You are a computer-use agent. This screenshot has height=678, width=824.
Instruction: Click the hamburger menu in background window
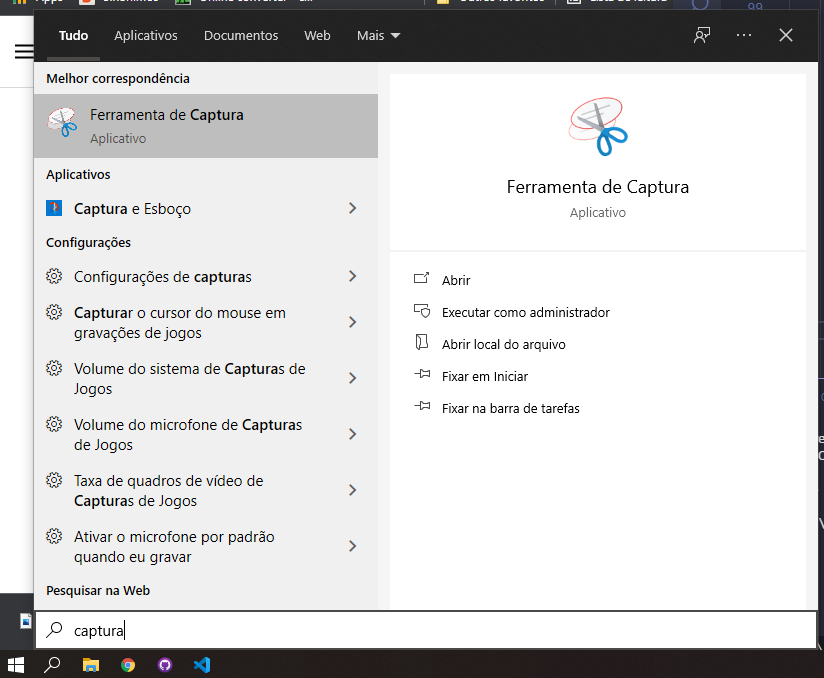[24, 52]
